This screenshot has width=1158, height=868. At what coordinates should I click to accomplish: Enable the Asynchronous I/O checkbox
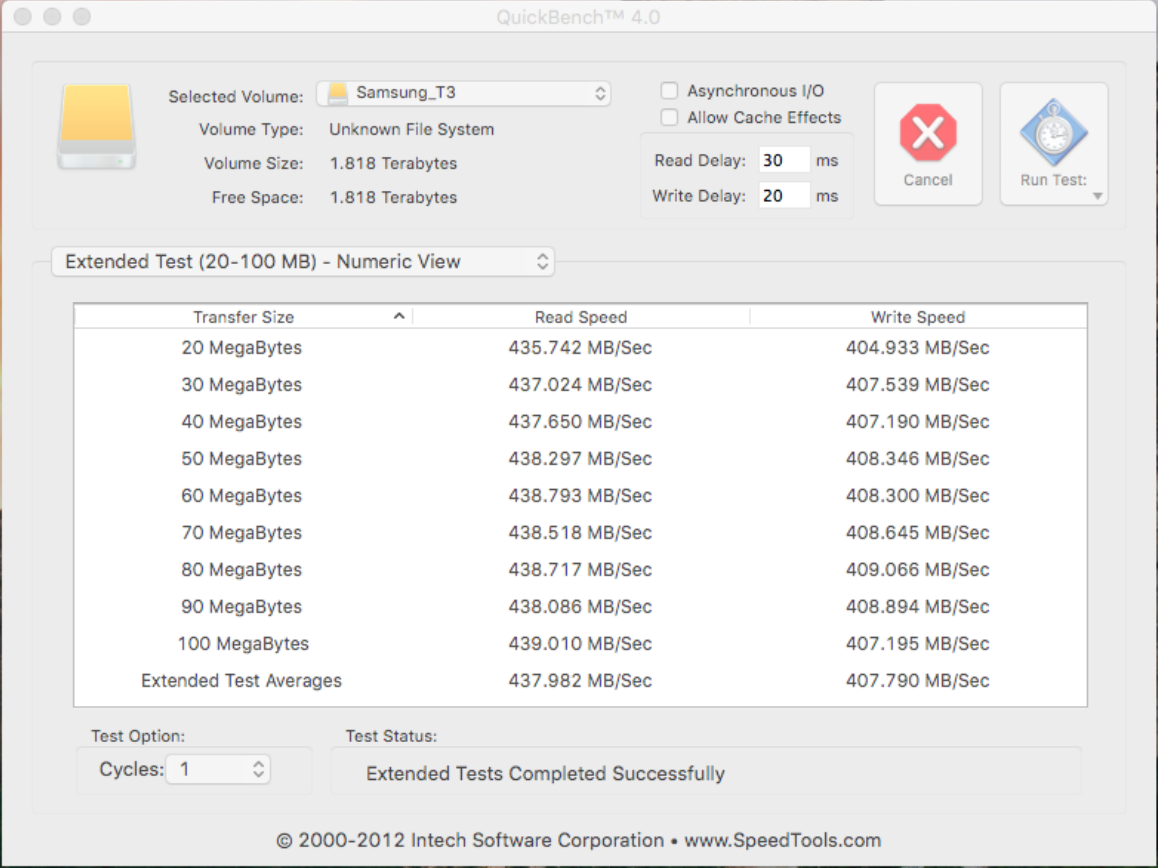tap(670, 91)
